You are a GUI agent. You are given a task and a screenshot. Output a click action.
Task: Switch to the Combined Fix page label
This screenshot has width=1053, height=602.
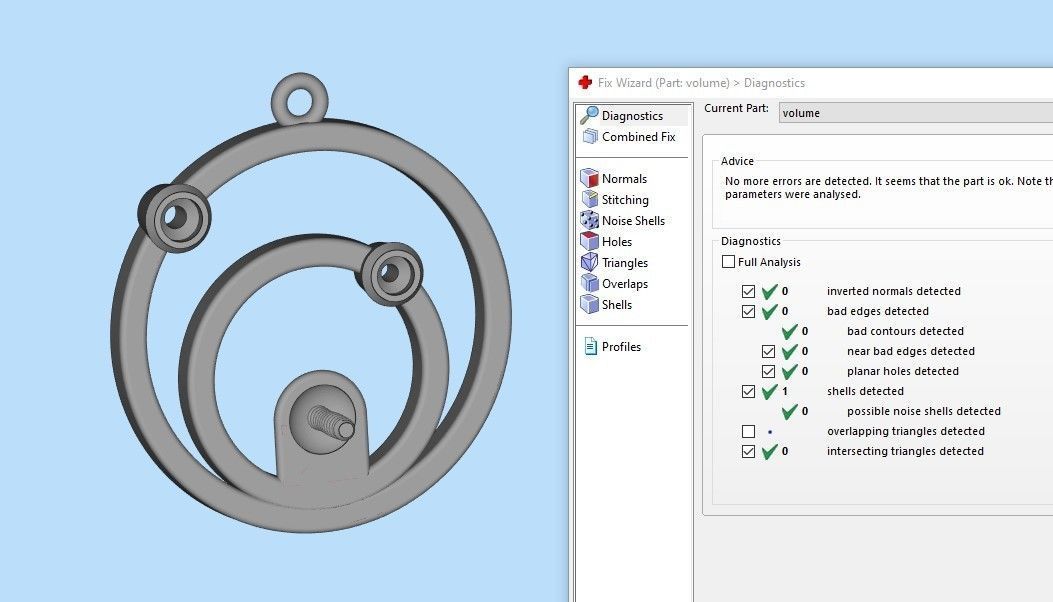(x=639, y=136)
